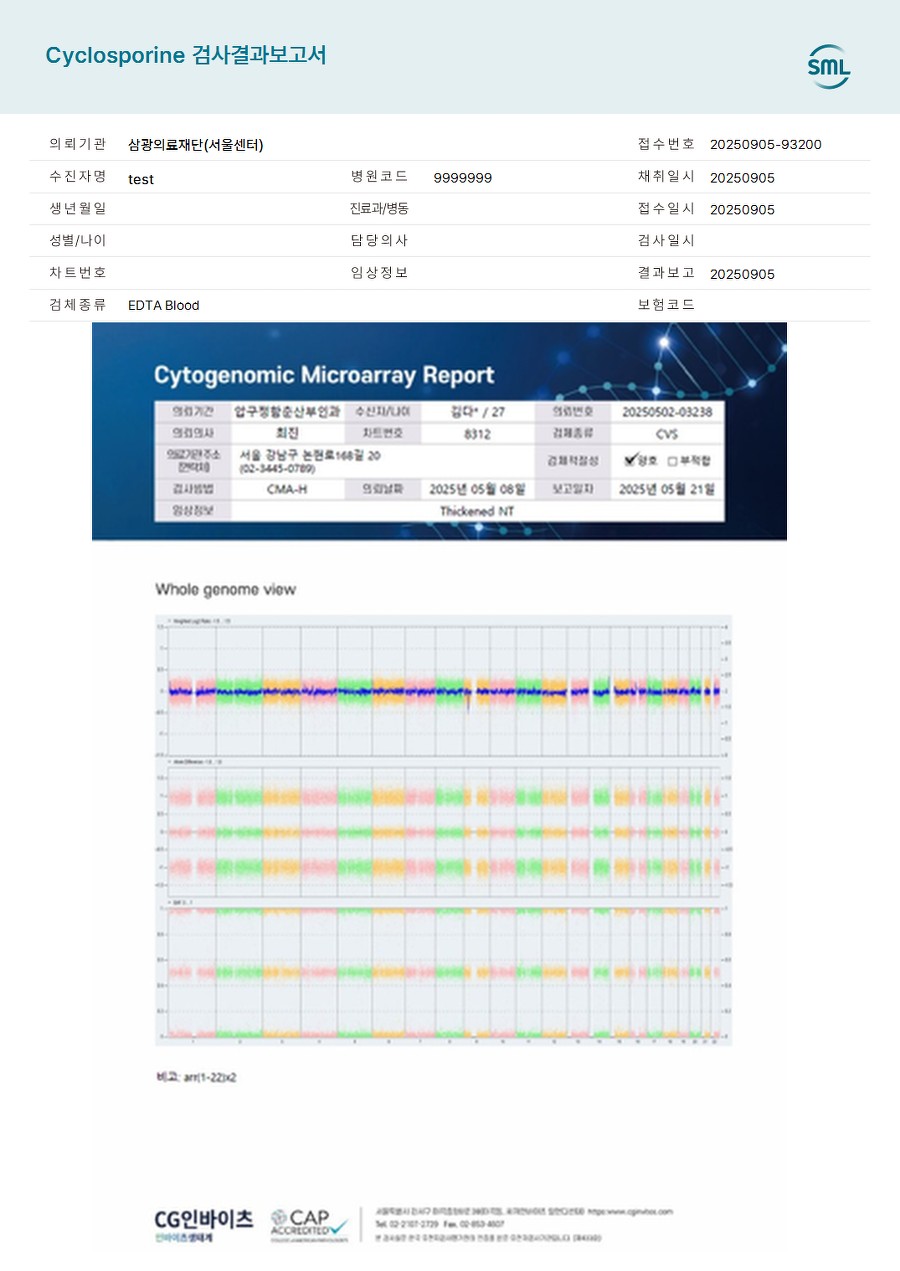Viewport: 900px width, 1271px height.
Task: Click the 병원코드 label
Action: coord(379,176)
